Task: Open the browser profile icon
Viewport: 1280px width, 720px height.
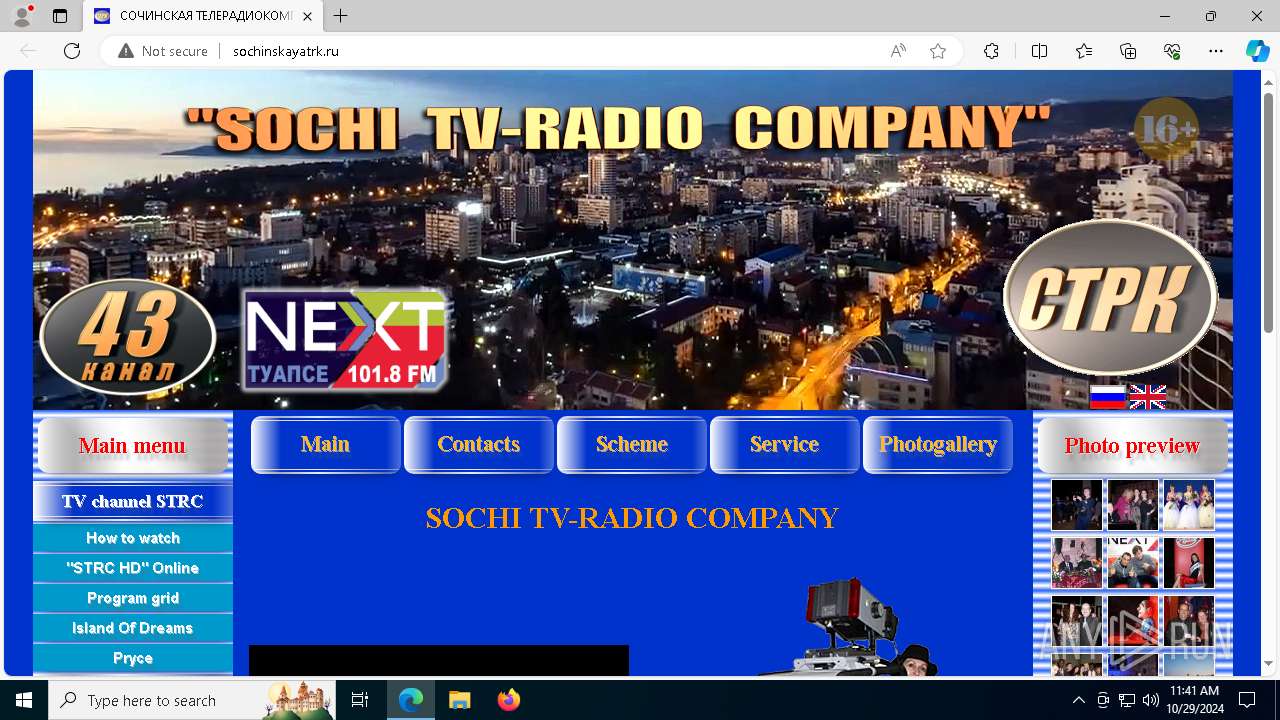Action: (22, 16)
